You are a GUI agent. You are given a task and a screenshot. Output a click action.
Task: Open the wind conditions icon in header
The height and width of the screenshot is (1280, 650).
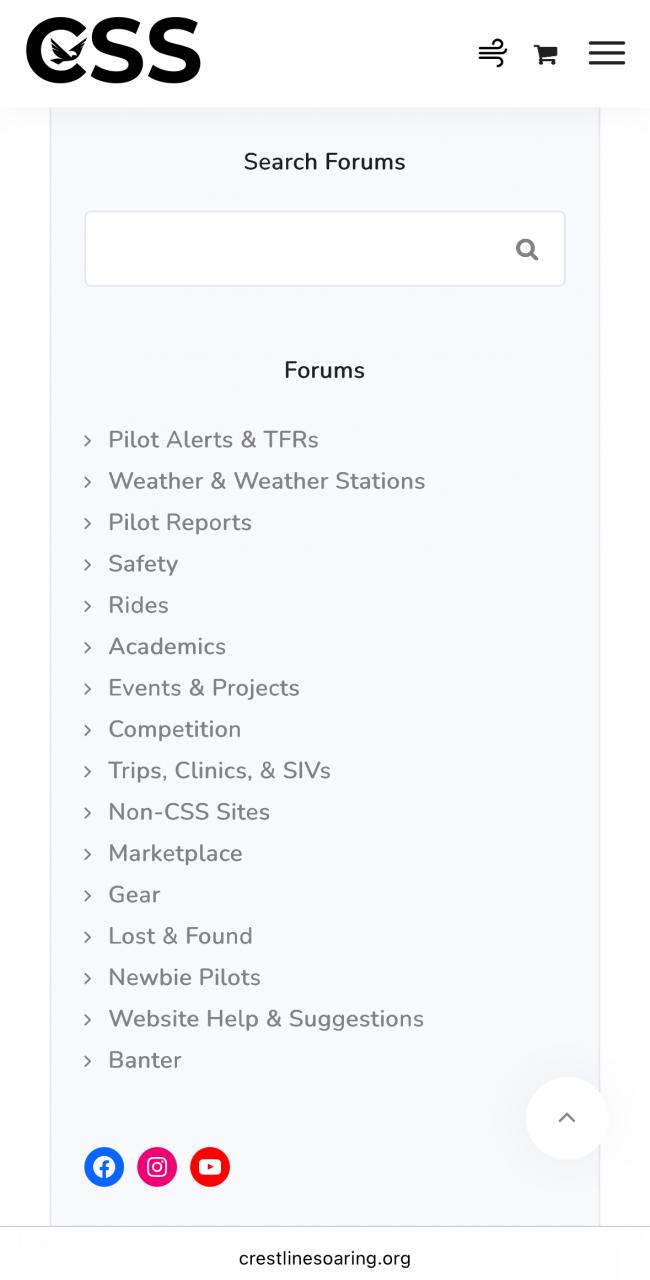coord(492,53)
